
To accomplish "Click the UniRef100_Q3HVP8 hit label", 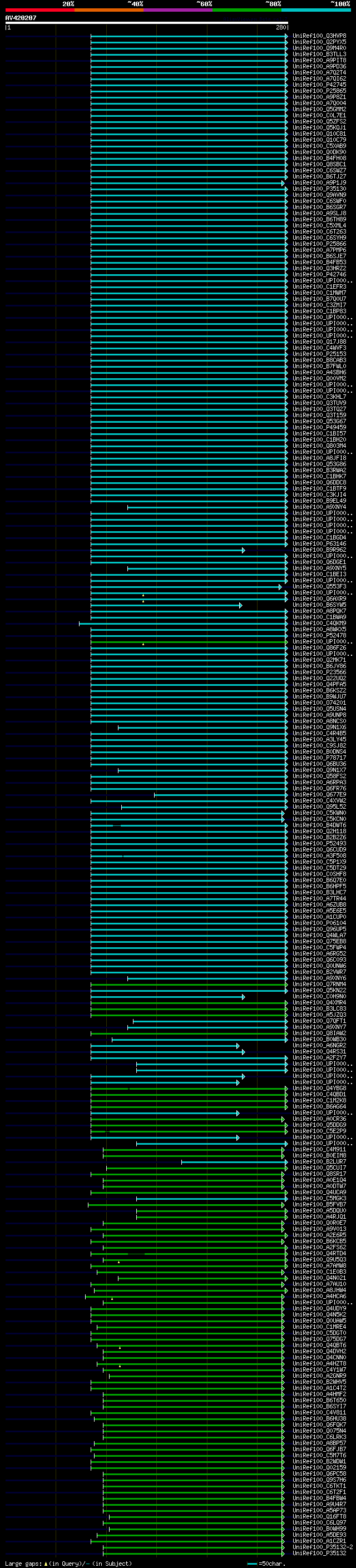I will click(319, 36).
